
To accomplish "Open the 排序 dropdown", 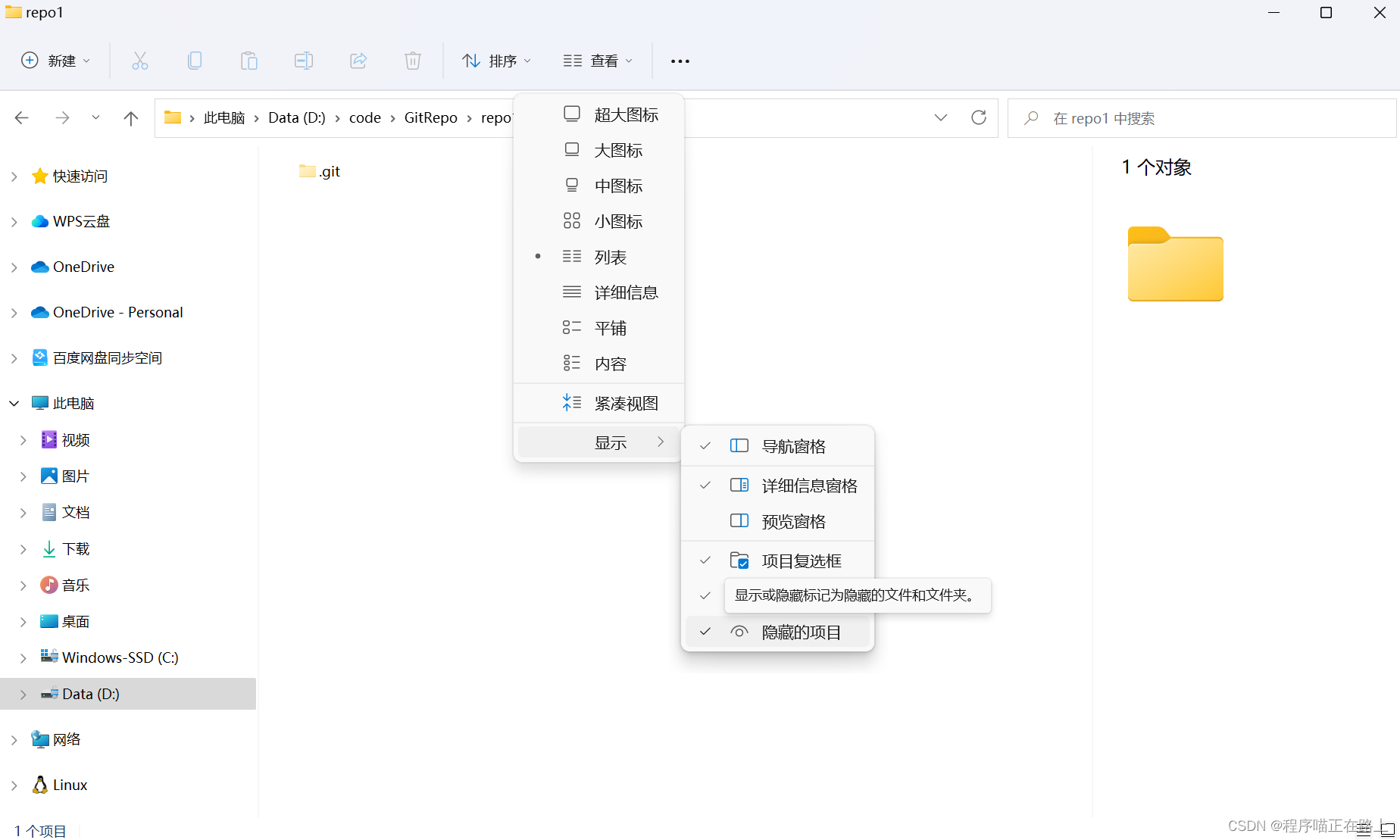I will tap(496, 61).
